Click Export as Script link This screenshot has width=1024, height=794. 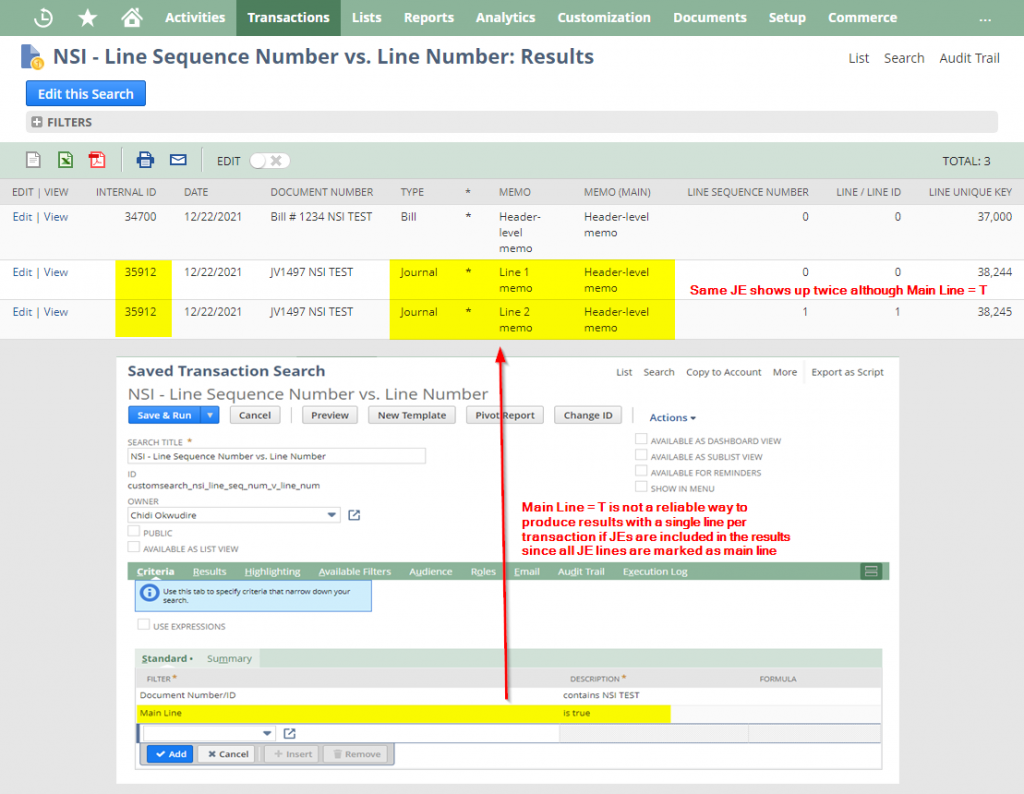coord(847,372)
